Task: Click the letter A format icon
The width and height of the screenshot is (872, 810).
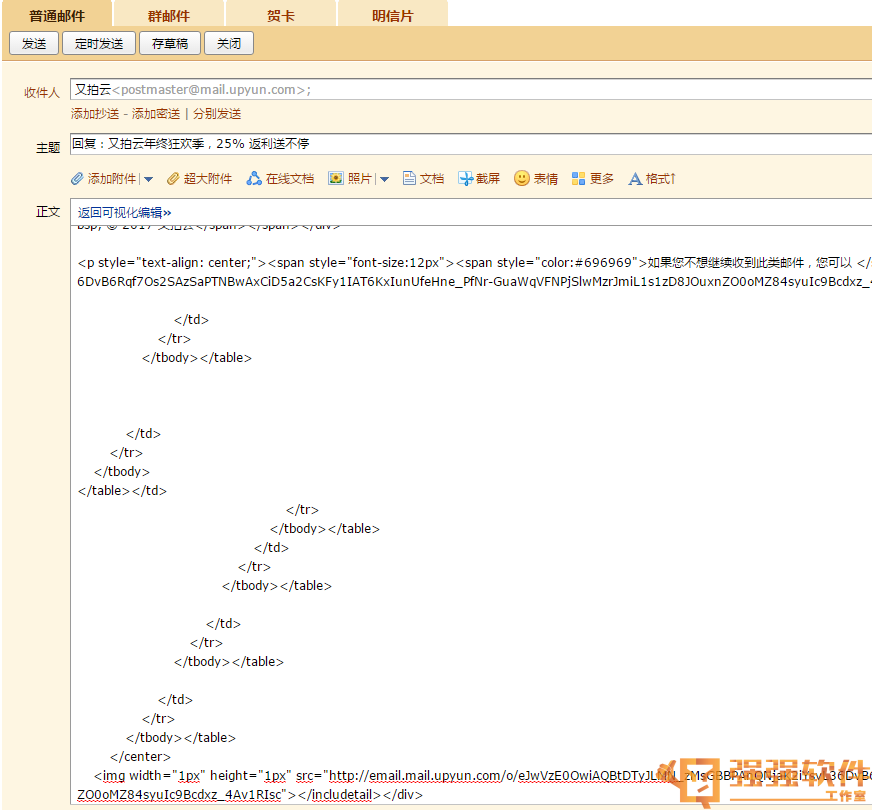Action: pos(635,179)
